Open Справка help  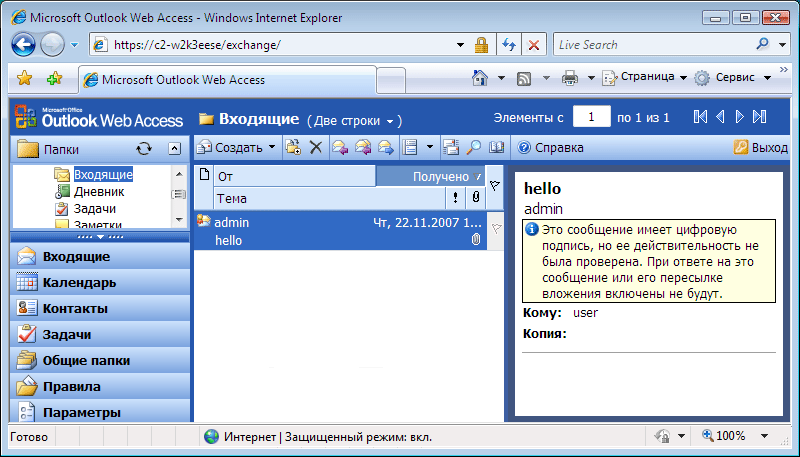[x=550, y=147]
